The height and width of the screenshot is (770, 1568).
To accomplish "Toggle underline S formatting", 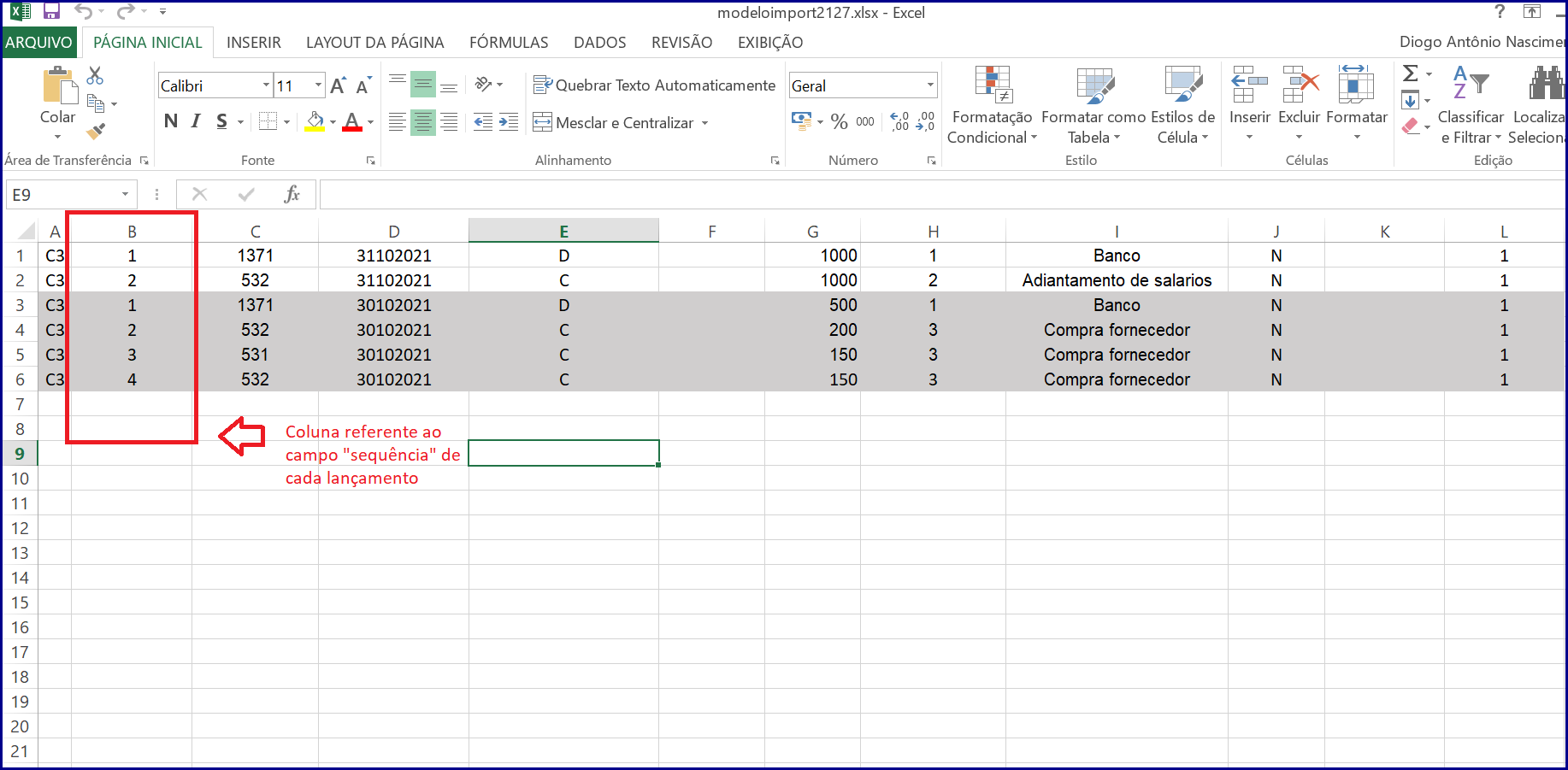I will pos(221,121).
